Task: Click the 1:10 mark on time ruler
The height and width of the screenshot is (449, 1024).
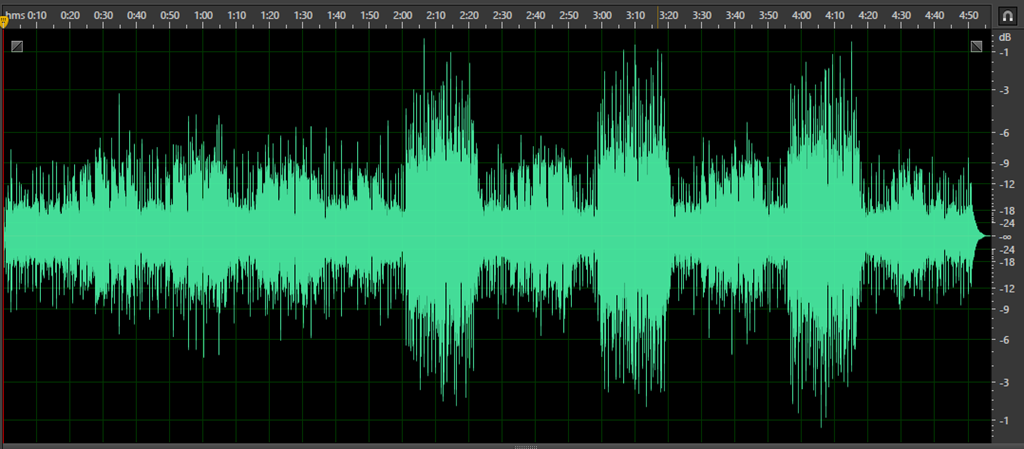Action: [237, 14]
